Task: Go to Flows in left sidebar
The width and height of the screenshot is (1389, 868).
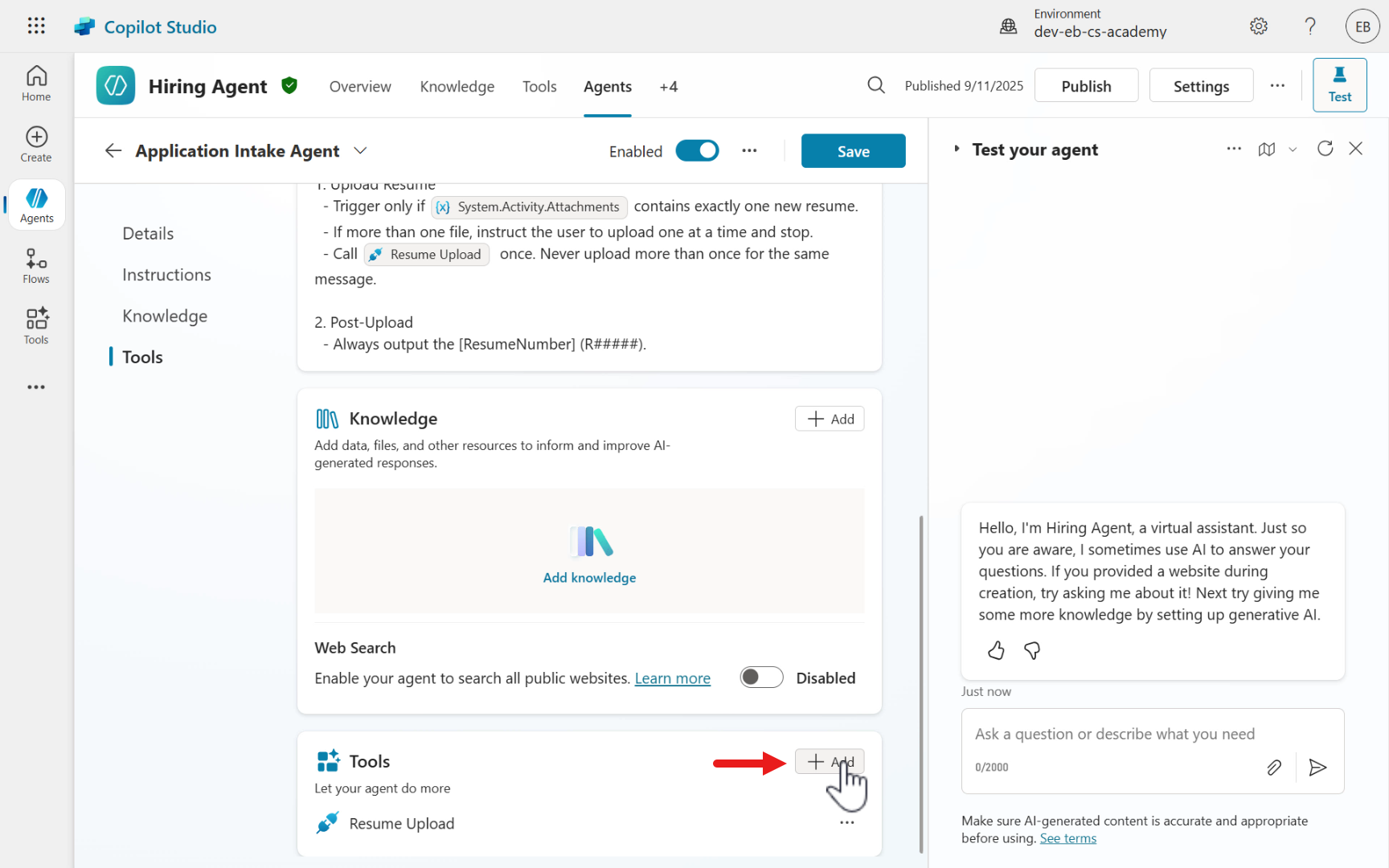Action: pos(36,265)
